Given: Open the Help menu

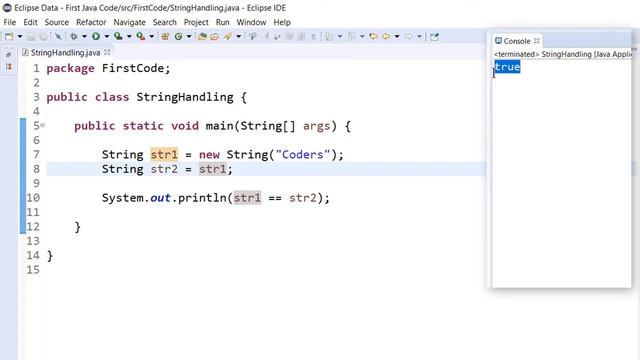Looking at the screenshot, I should 282,22.
